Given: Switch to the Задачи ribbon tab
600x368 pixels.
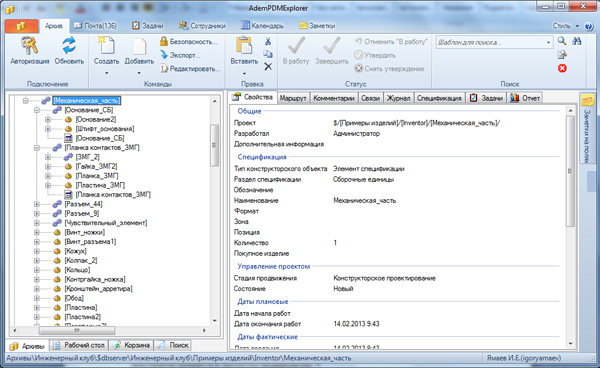Looking at the screenshot, I should coord(148,26).
